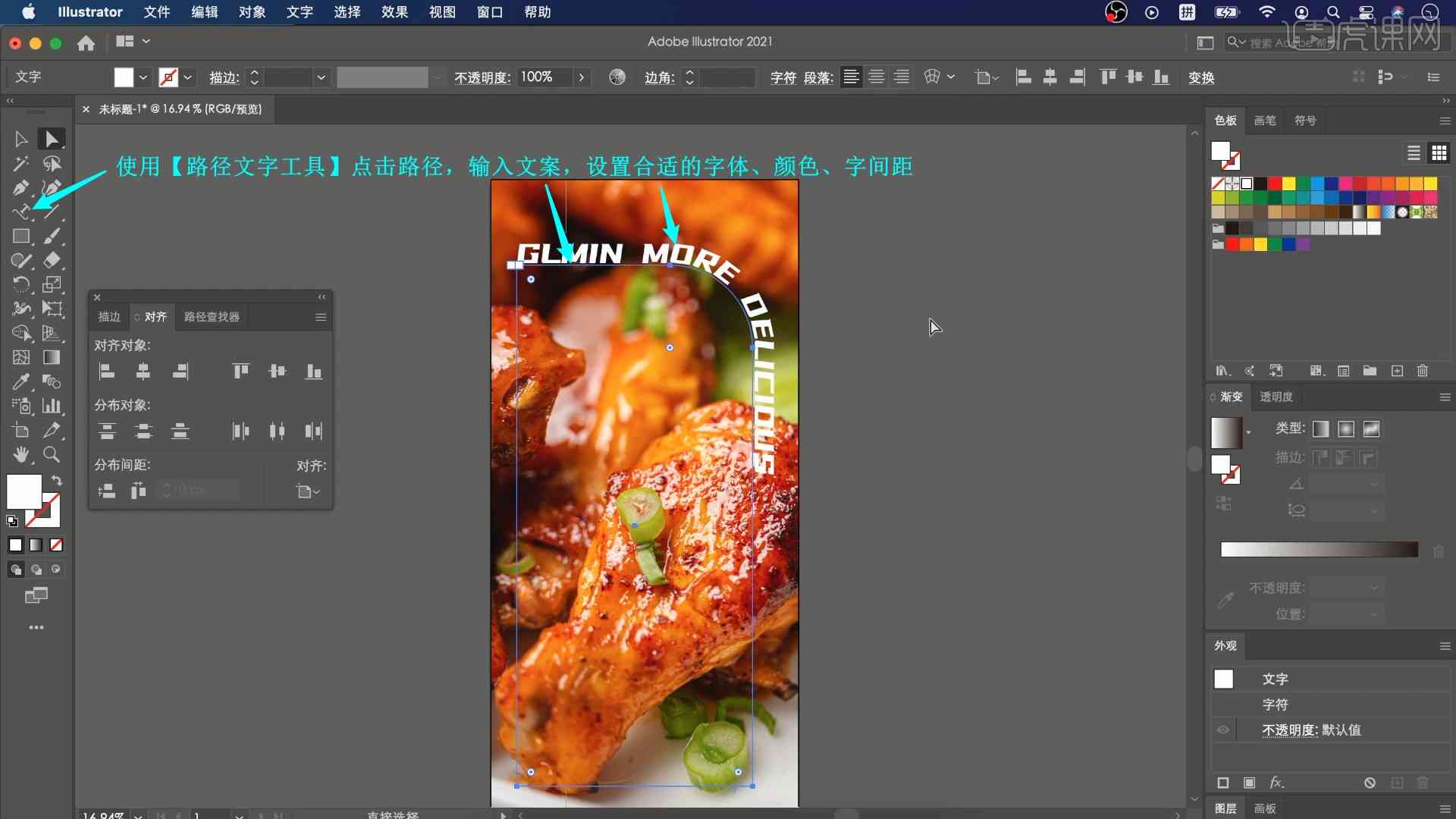Select the Magic Wand tool

tap(21, 164)
